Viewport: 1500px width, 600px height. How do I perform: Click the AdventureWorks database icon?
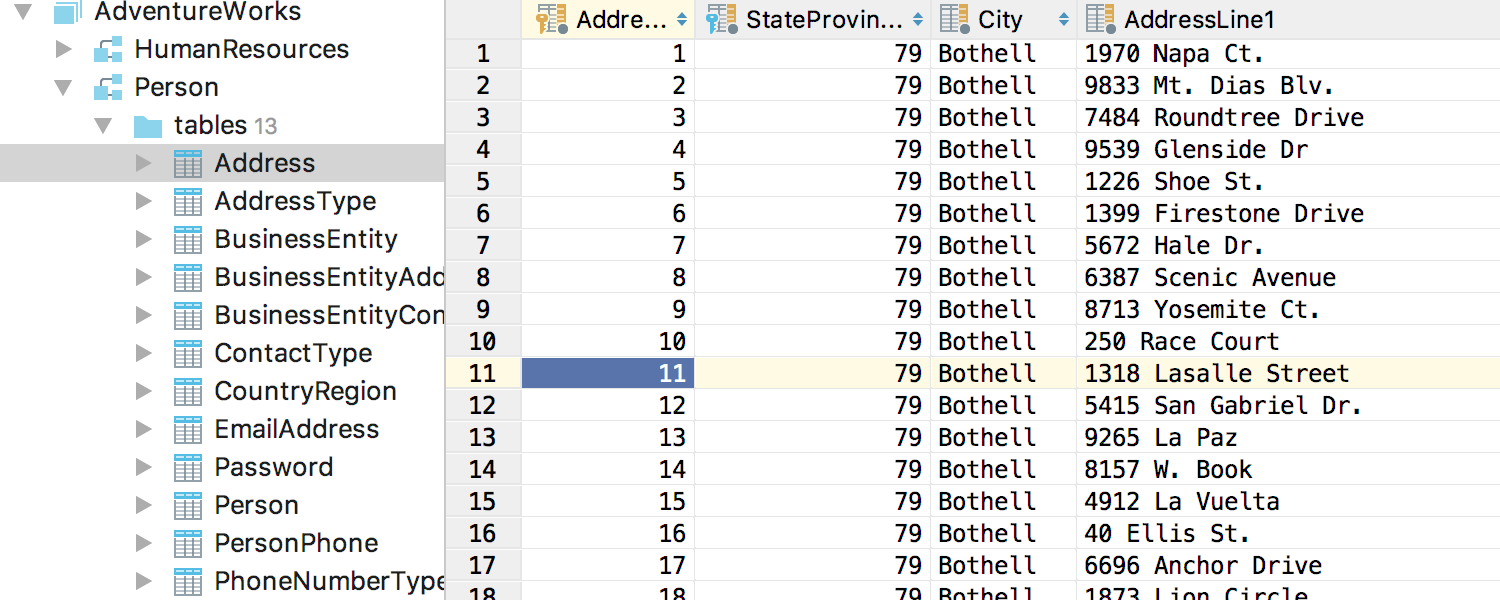tap(67, 12)
